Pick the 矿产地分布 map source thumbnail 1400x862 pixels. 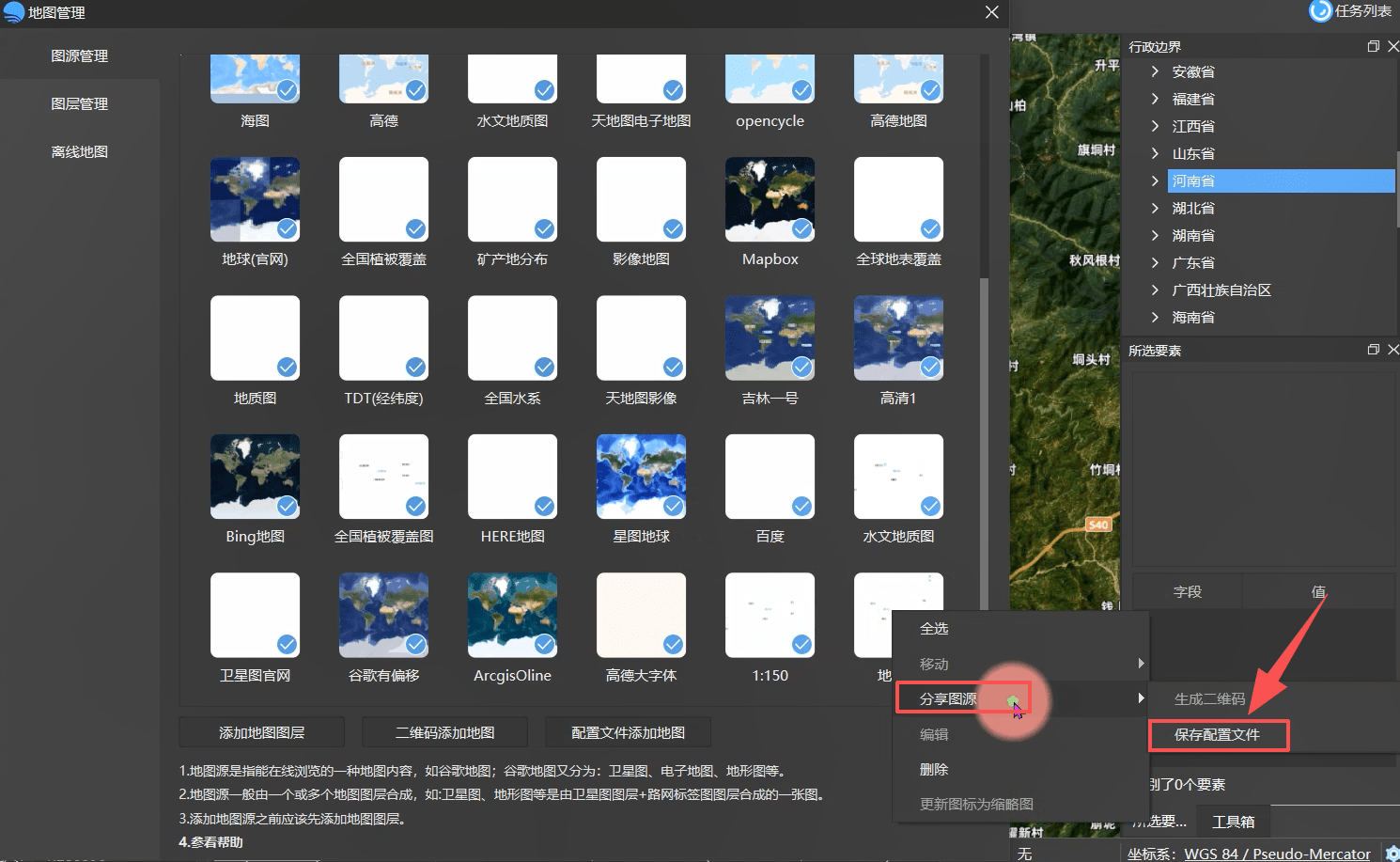click(x=512, y=199)
